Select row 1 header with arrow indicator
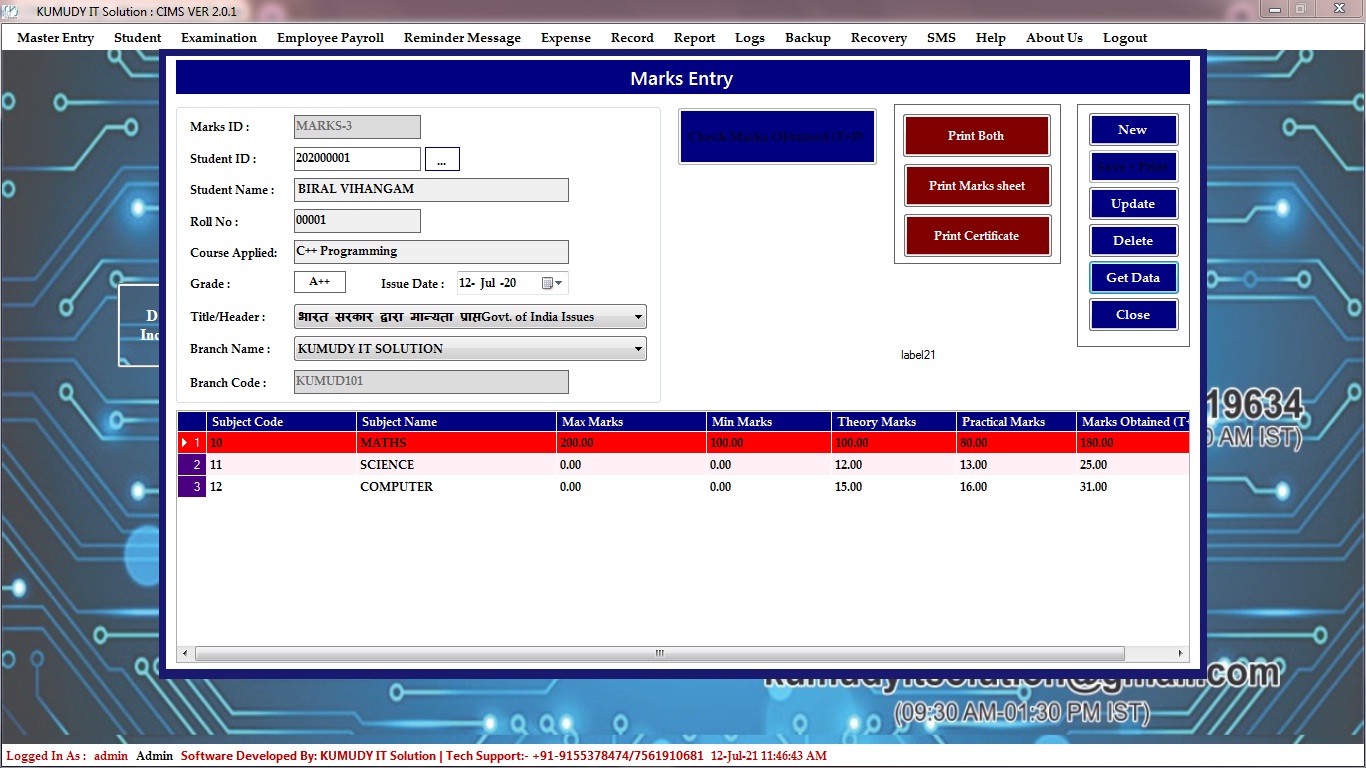 (192, 442)
